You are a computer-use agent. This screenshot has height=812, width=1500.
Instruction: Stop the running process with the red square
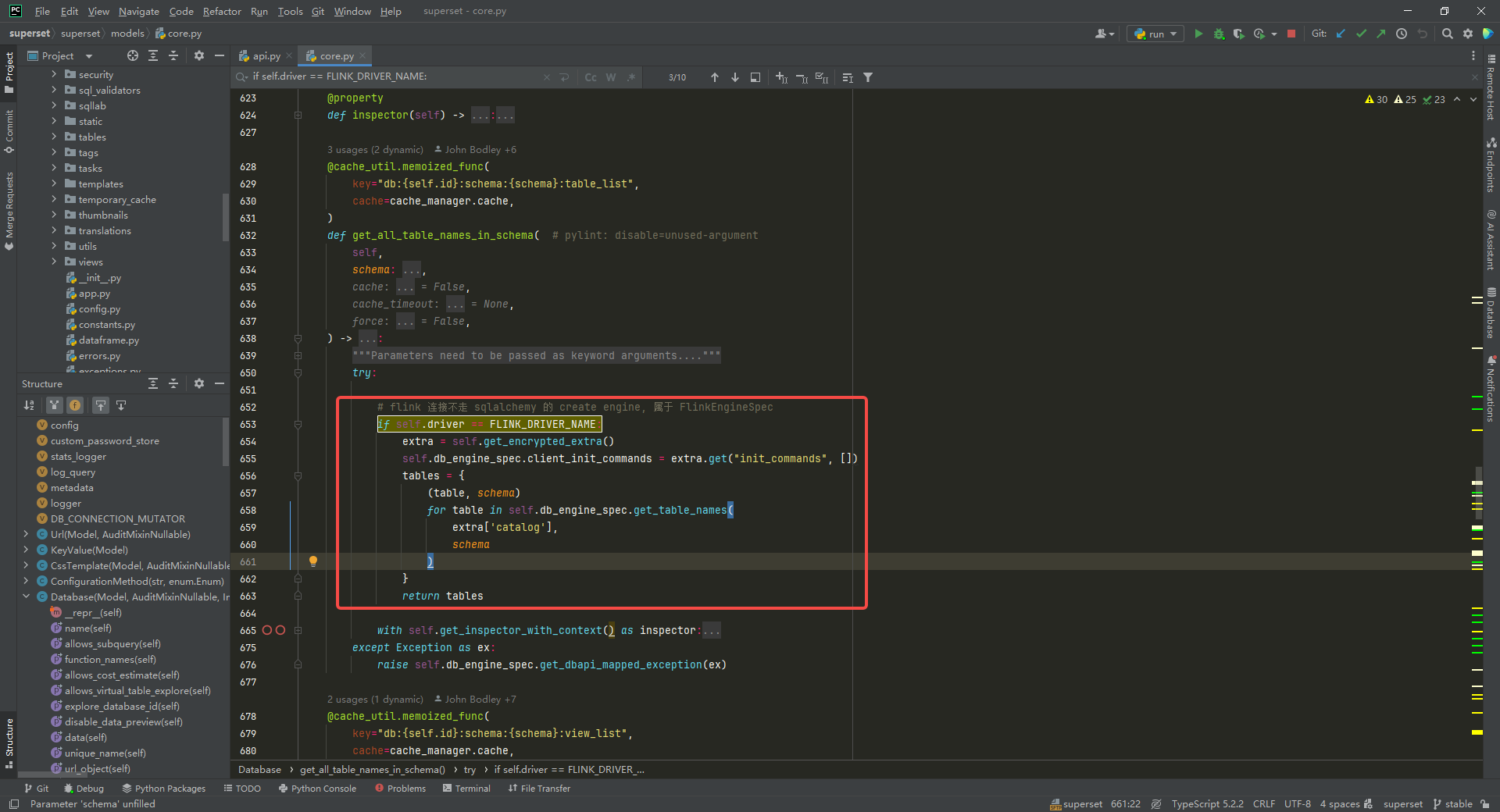pos(1291,34)
